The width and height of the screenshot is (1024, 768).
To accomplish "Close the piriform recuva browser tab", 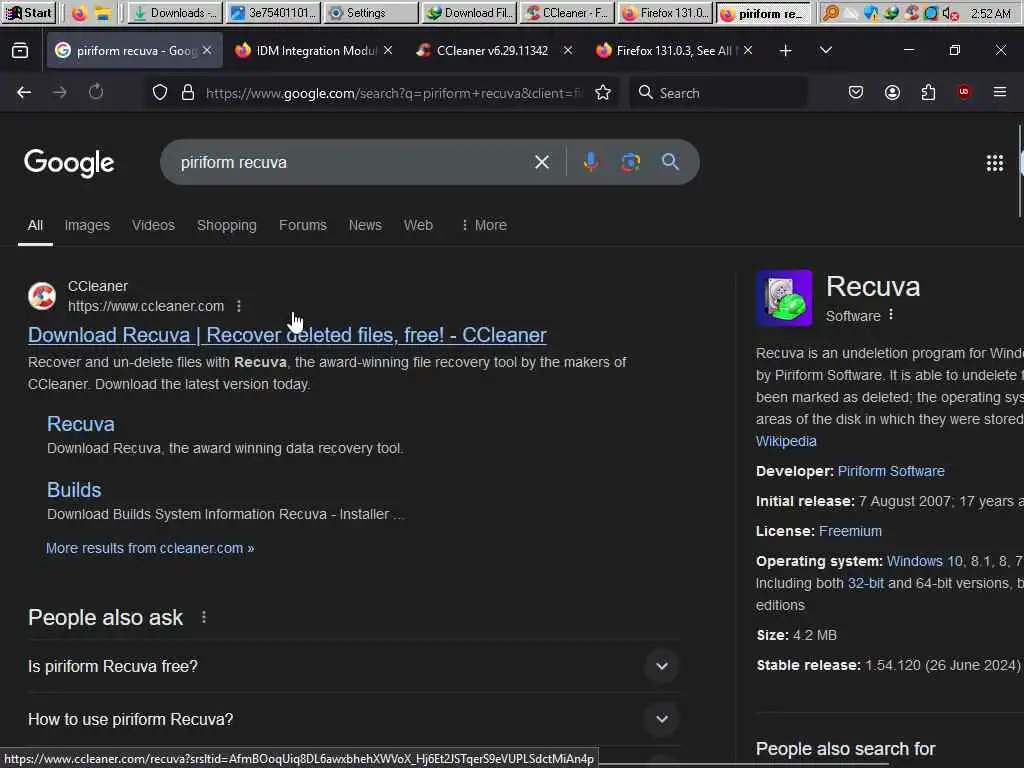I will click(x=207, y=50).
